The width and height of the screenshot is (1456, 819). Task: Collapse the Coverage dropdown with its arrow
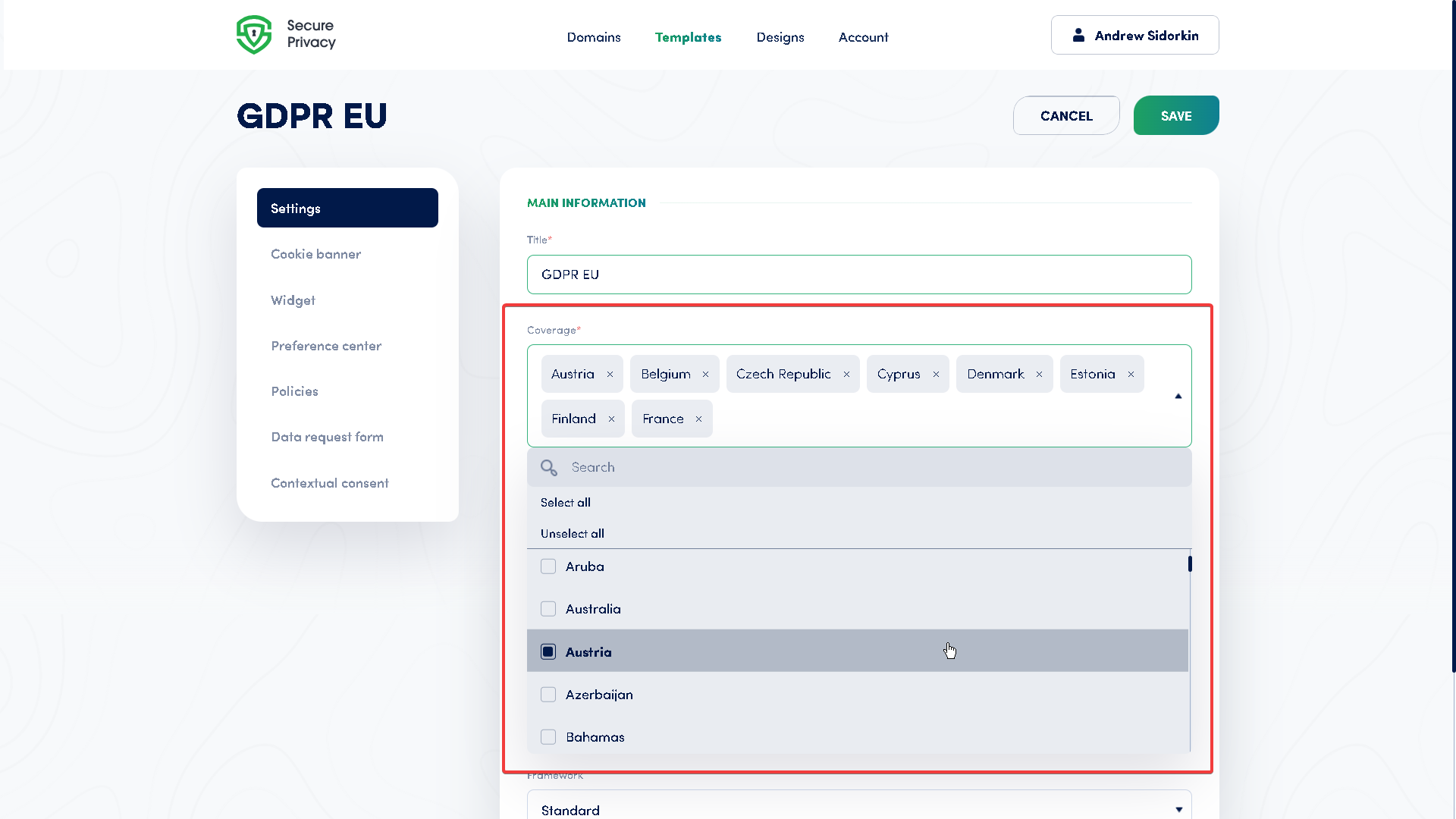[1178, 395]
